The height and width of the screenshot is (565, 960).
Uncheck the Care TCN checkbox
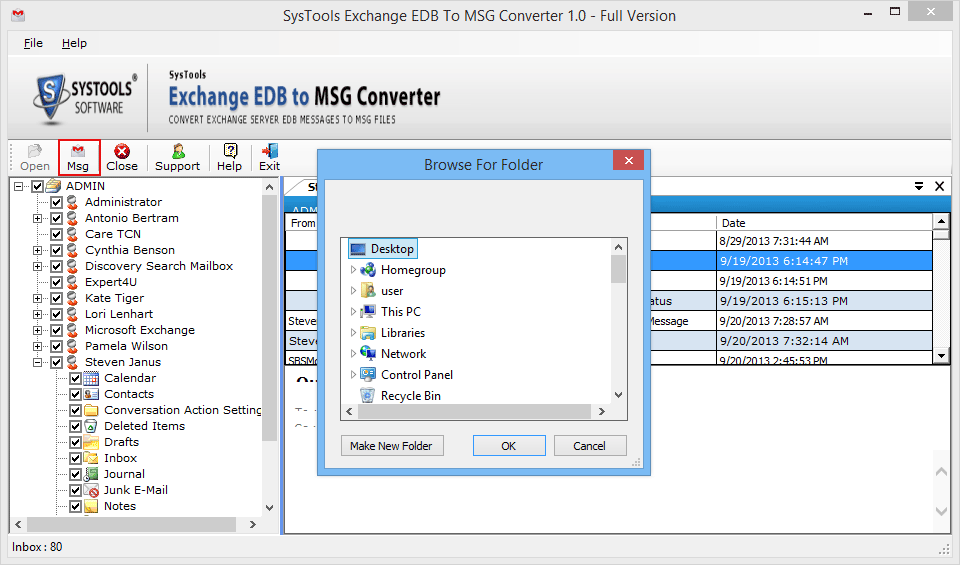pos(56,234)
